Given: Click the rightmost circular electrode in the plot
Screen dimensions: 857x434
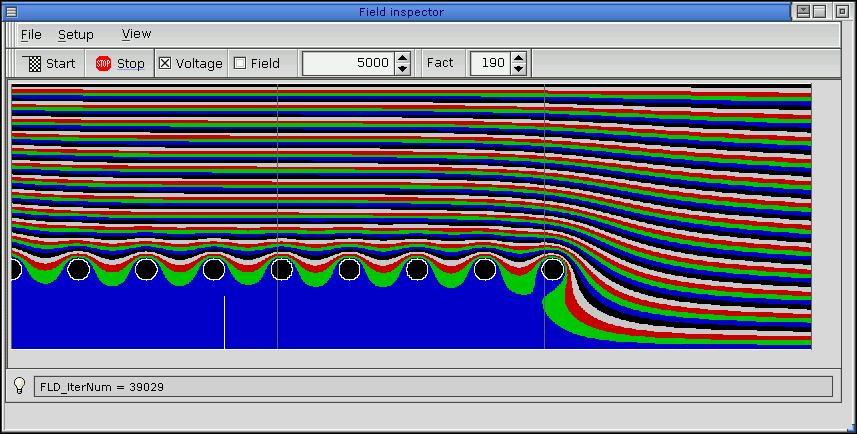Looking at the screenshot, I should click(552, 269).
